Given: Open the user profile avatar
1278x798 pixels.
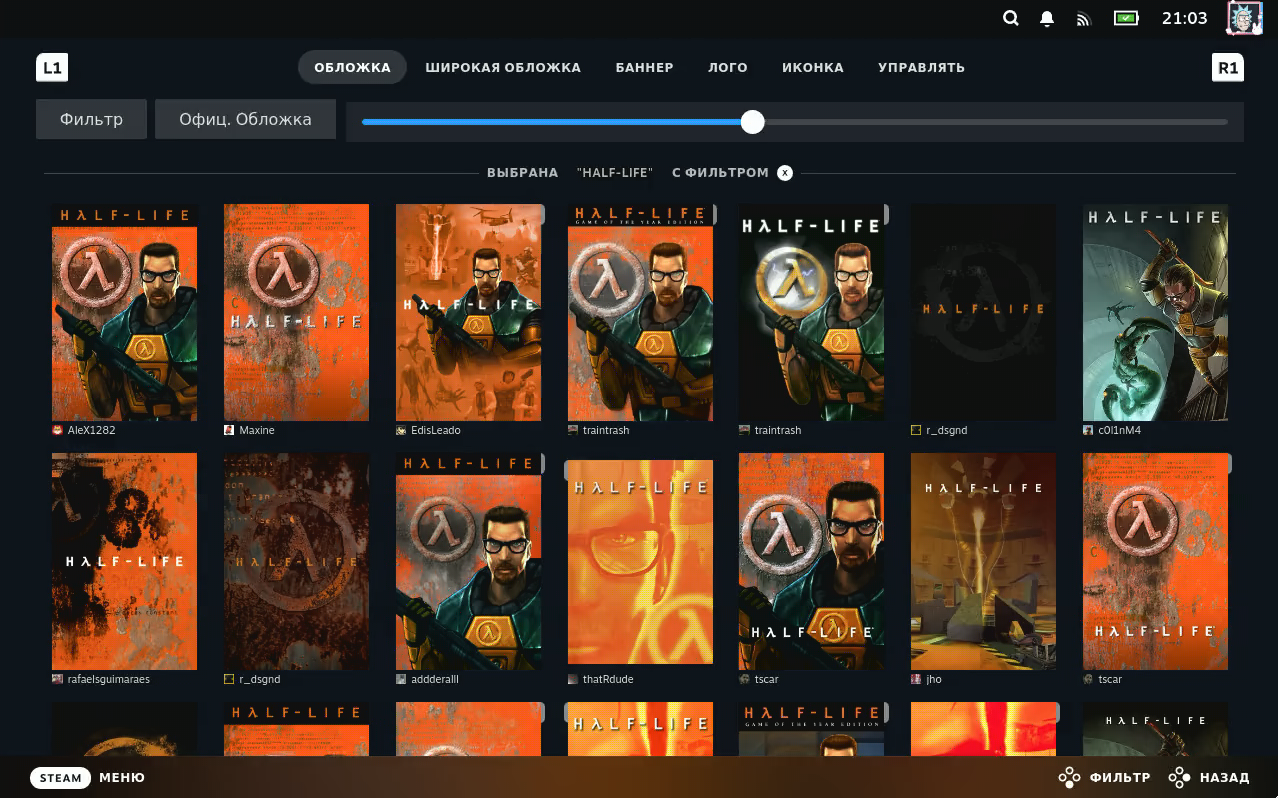Looking at the screenshot, I should pyautogui.click(x=1245, y=18).
